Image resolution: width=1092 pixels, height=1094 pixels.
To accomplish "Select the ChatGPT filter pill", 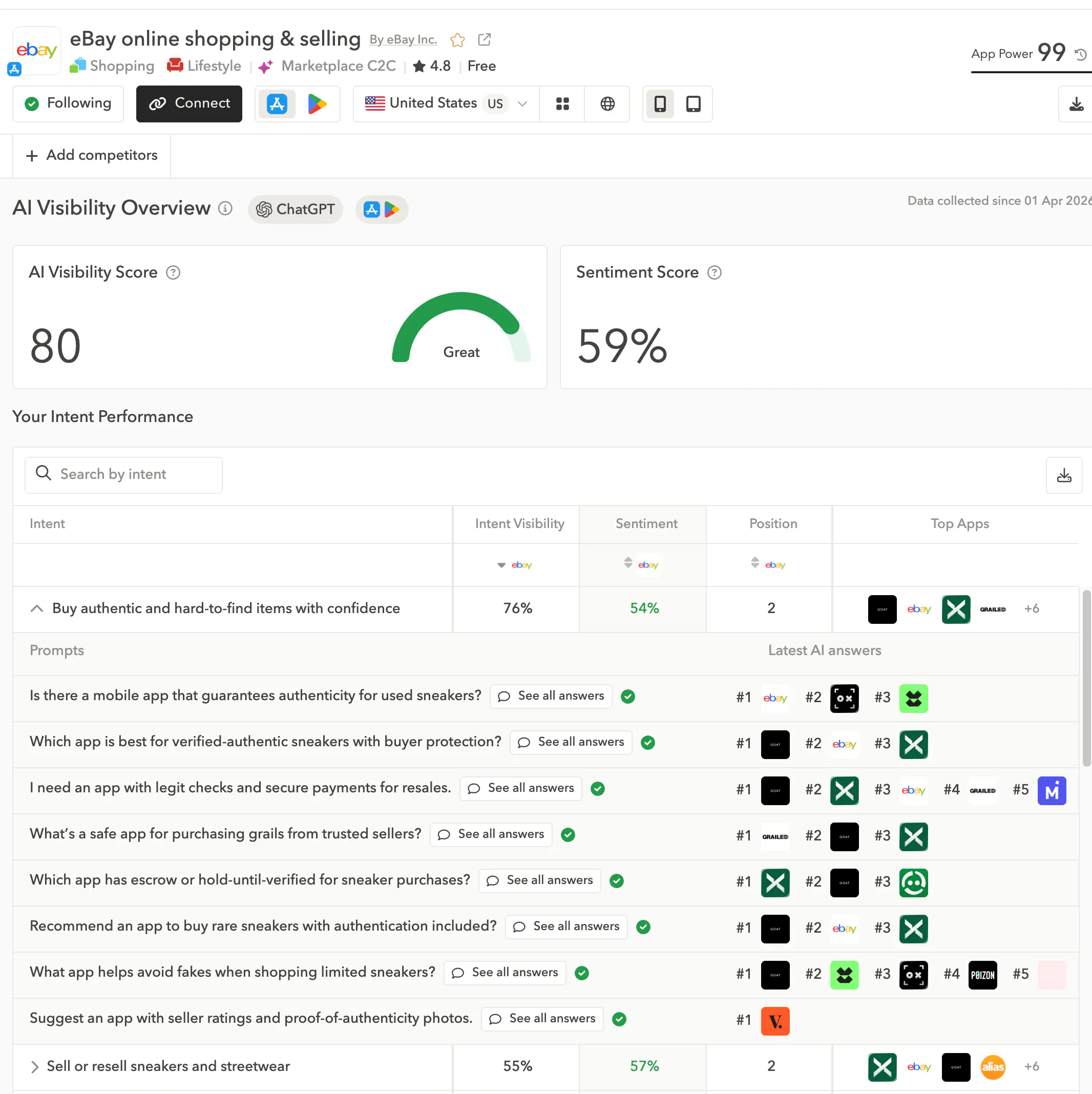I will click(295, 209).
